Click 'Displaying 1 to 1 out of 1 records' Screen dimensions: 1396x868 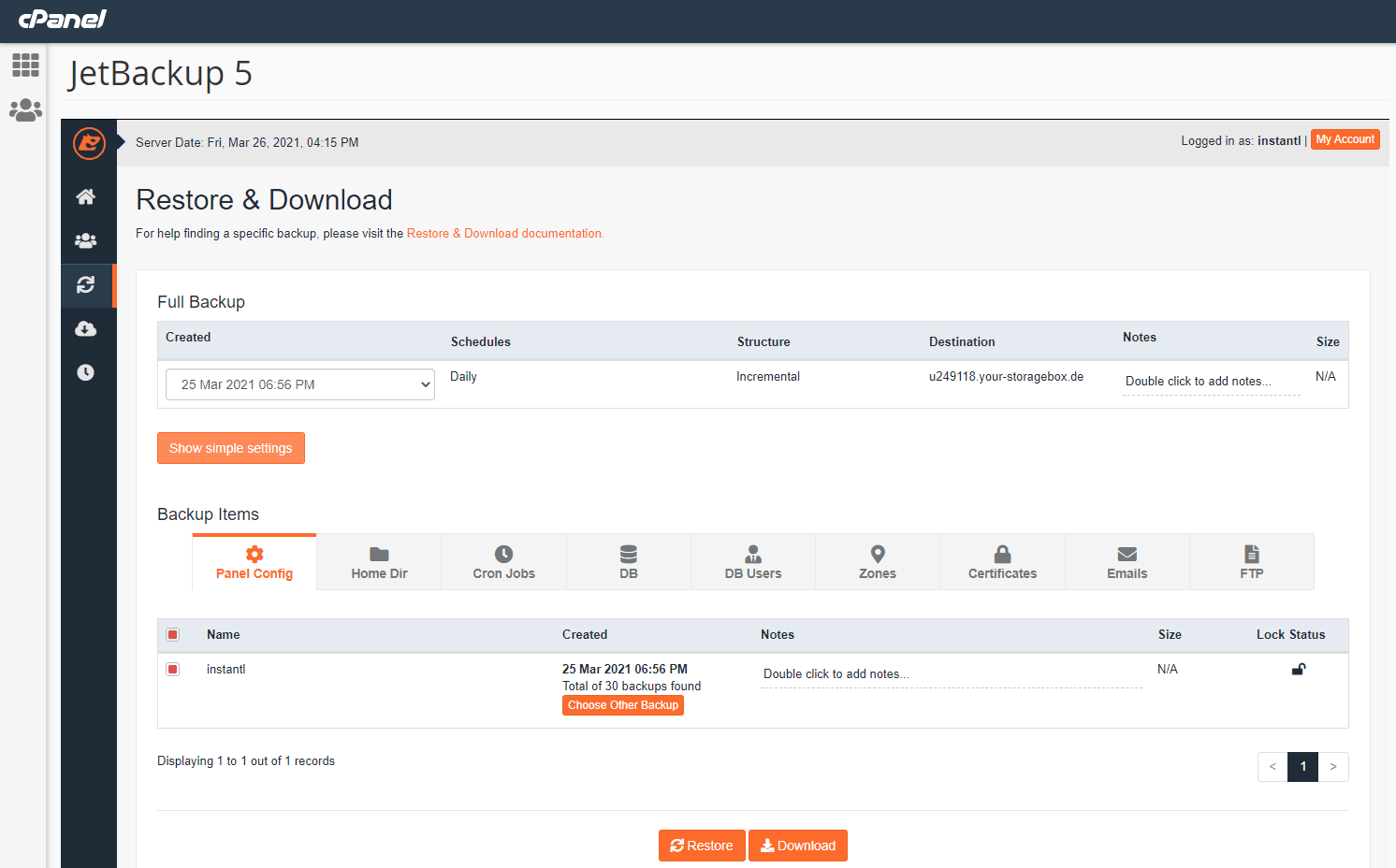(x=246, y=761)
